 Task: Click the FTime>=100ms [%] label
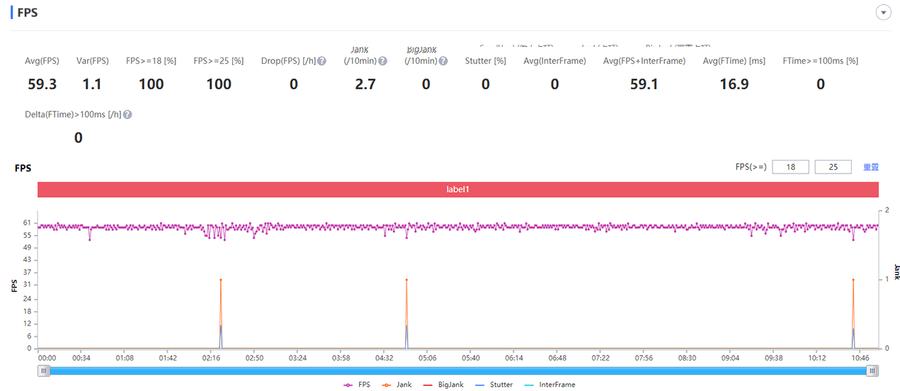pos(820,61)
